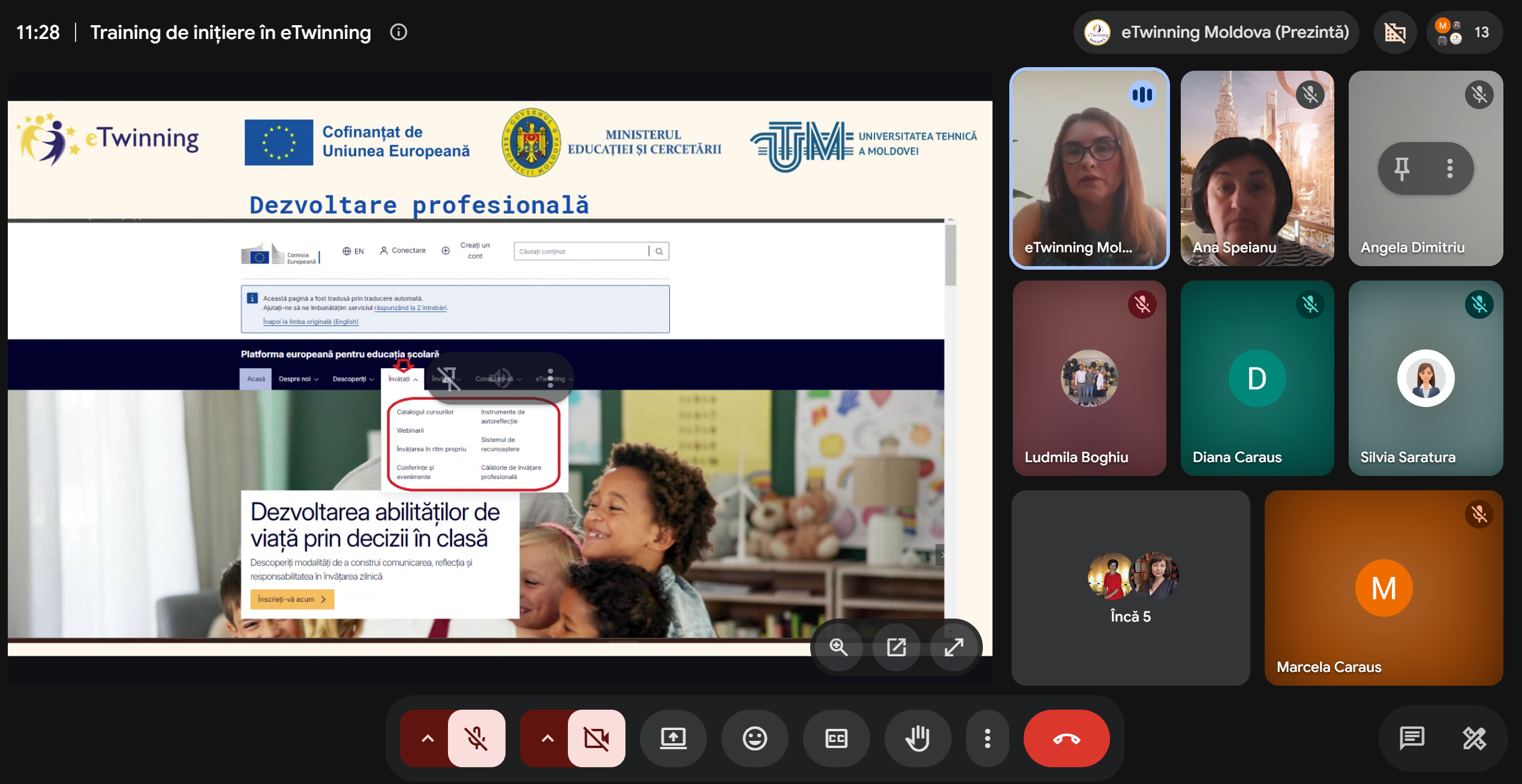Viewport: 1522px width, 784px height.
Task: Select the Acasă tab on shared page
Action: pos(255,379)
